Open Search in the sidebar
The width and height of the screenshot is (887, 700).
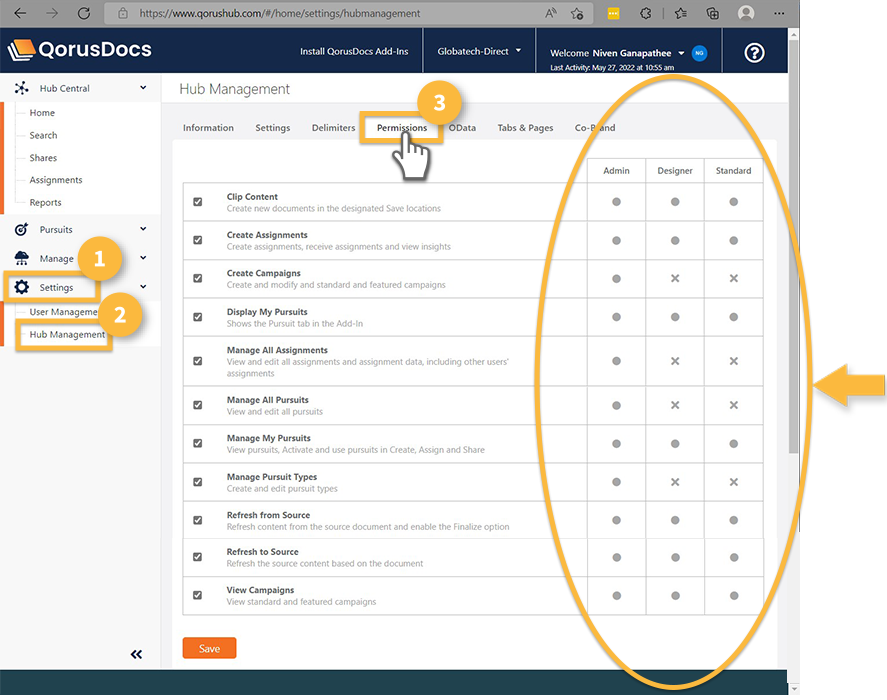pyautogui.click(x=44, y=135)
